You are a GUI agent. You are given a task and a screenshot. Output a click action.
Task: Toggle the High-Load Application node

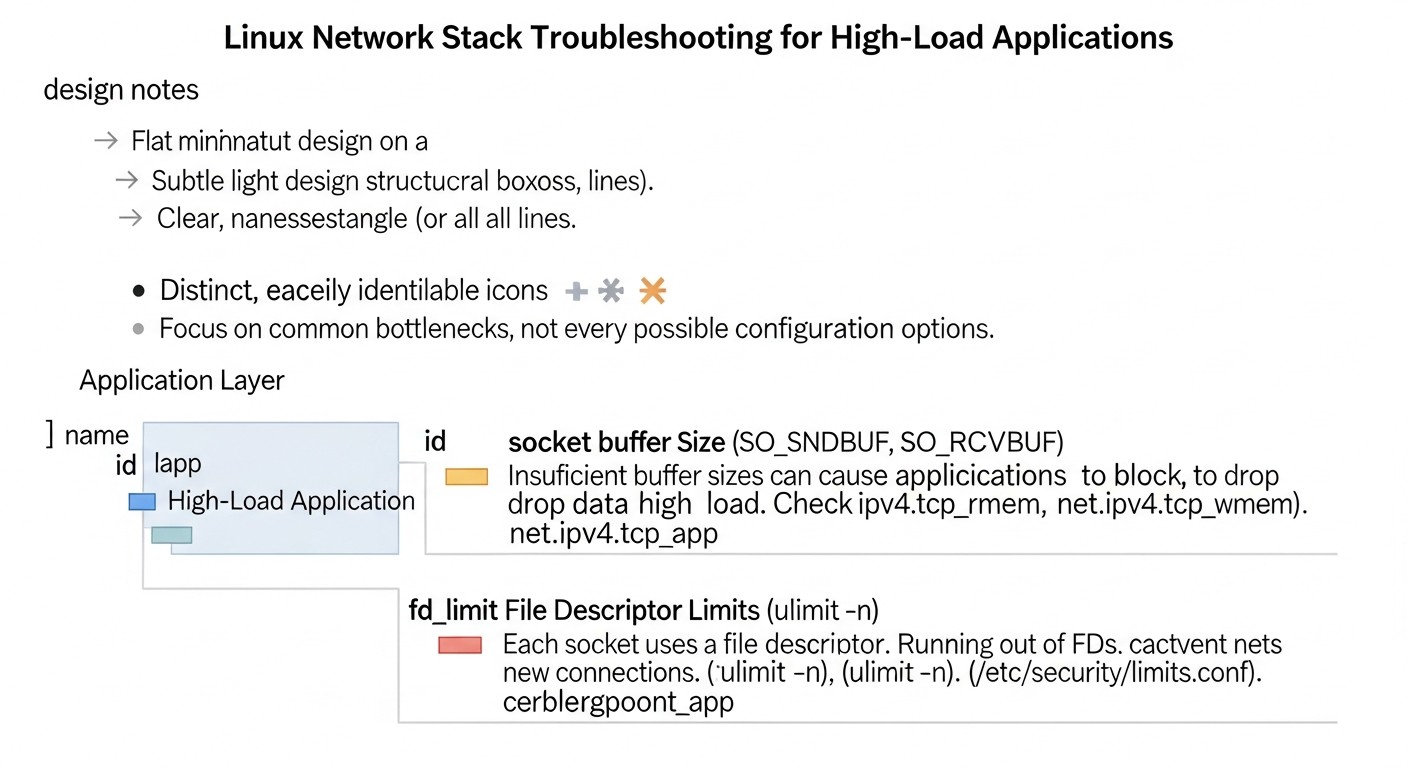pyautogui.click(x=291, y=501)
